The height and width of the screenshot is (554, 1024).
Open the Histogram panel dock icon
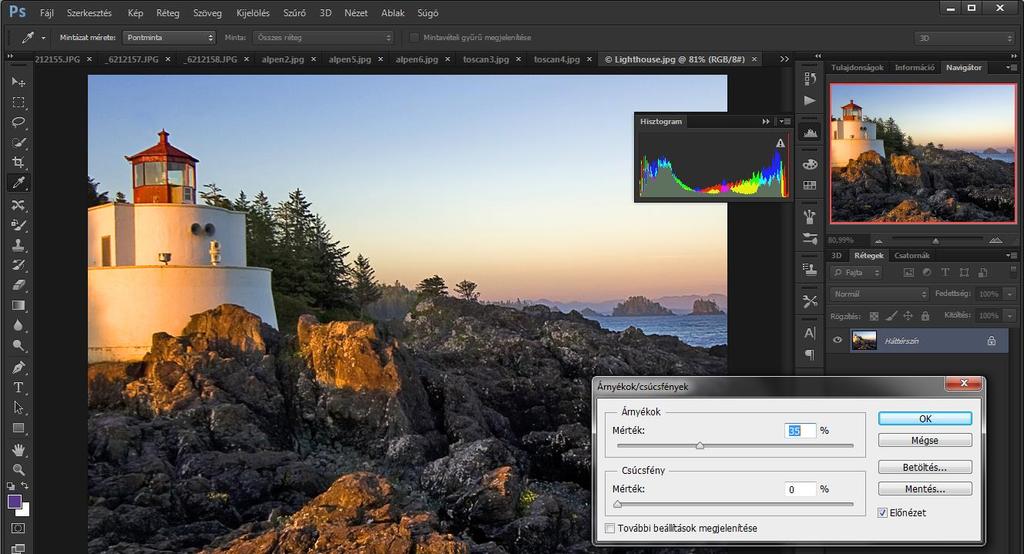[810, 133]
